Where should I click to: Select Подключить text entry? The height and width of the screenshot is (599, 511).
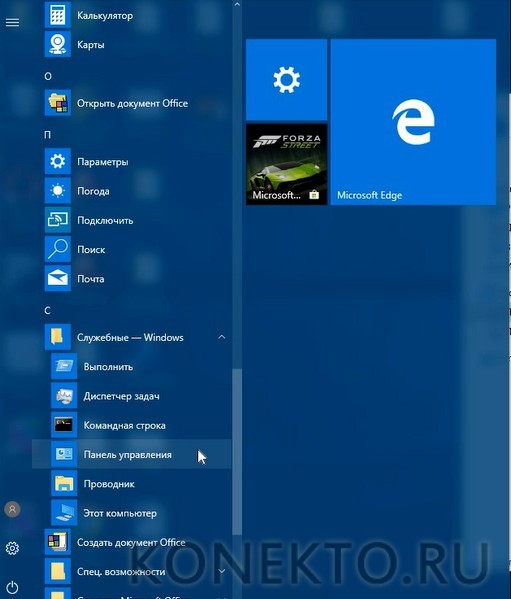point(105,220)
